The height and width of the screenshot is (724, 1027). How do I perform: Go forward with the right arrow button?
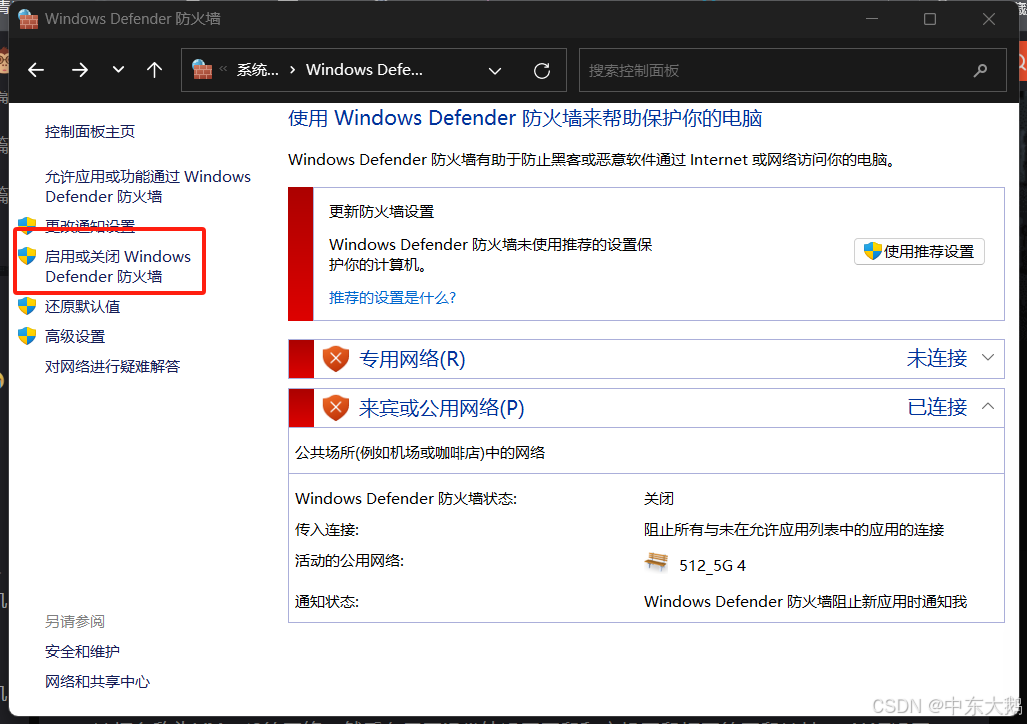(x=79, y=69)
